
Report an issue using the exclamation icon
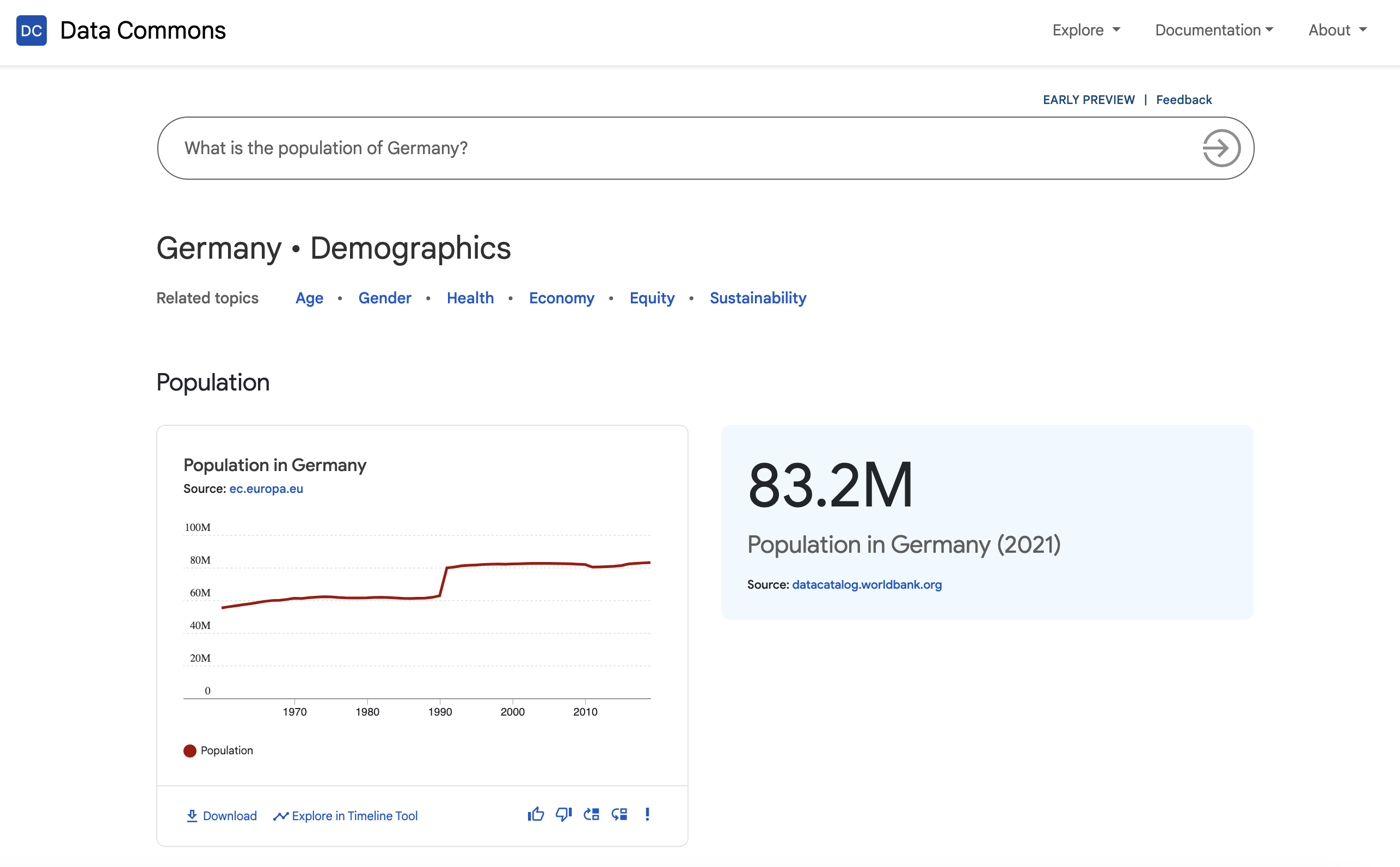coord(647,814)
